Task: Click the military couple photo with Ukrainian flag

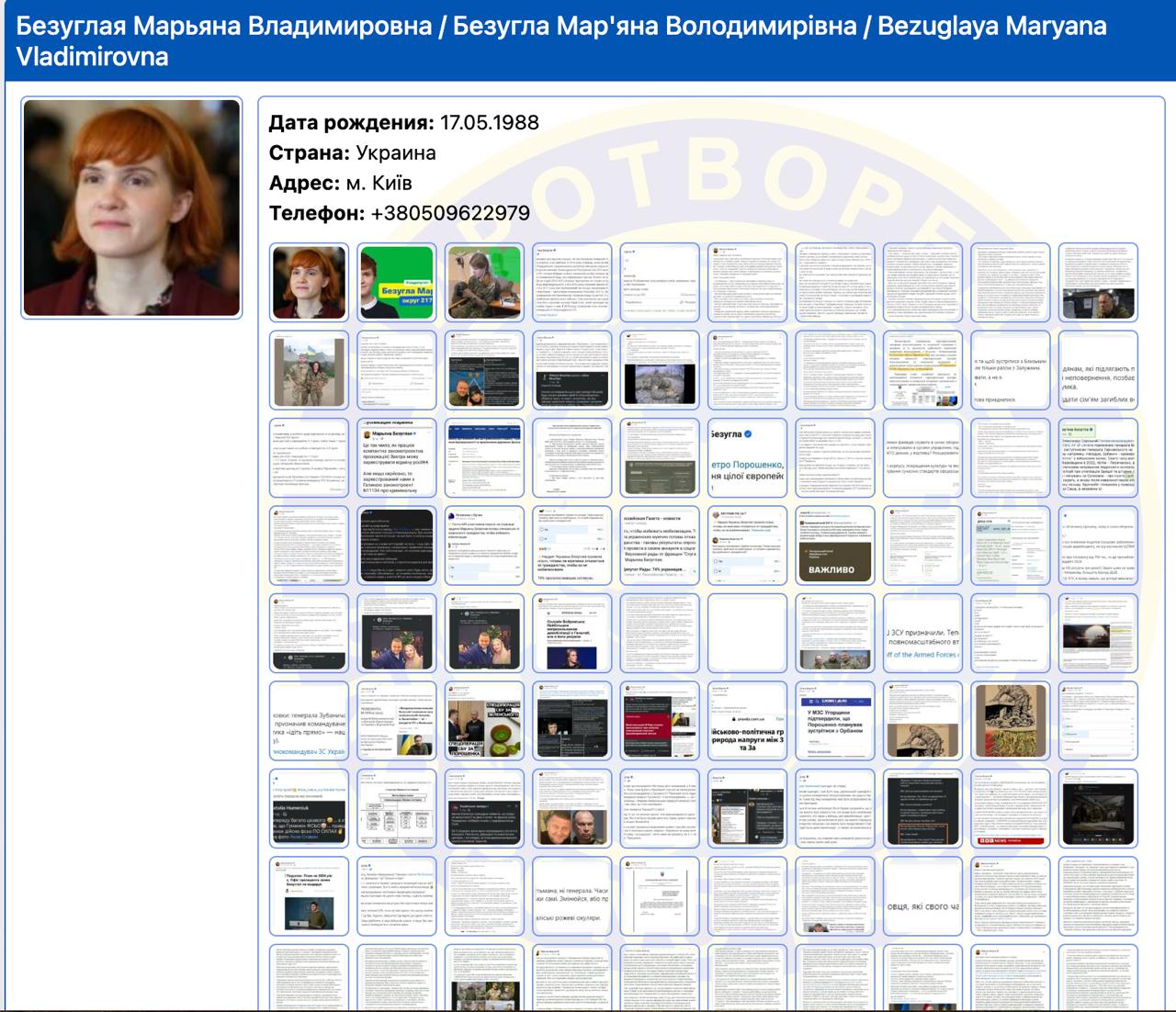Action: (308, 372)
